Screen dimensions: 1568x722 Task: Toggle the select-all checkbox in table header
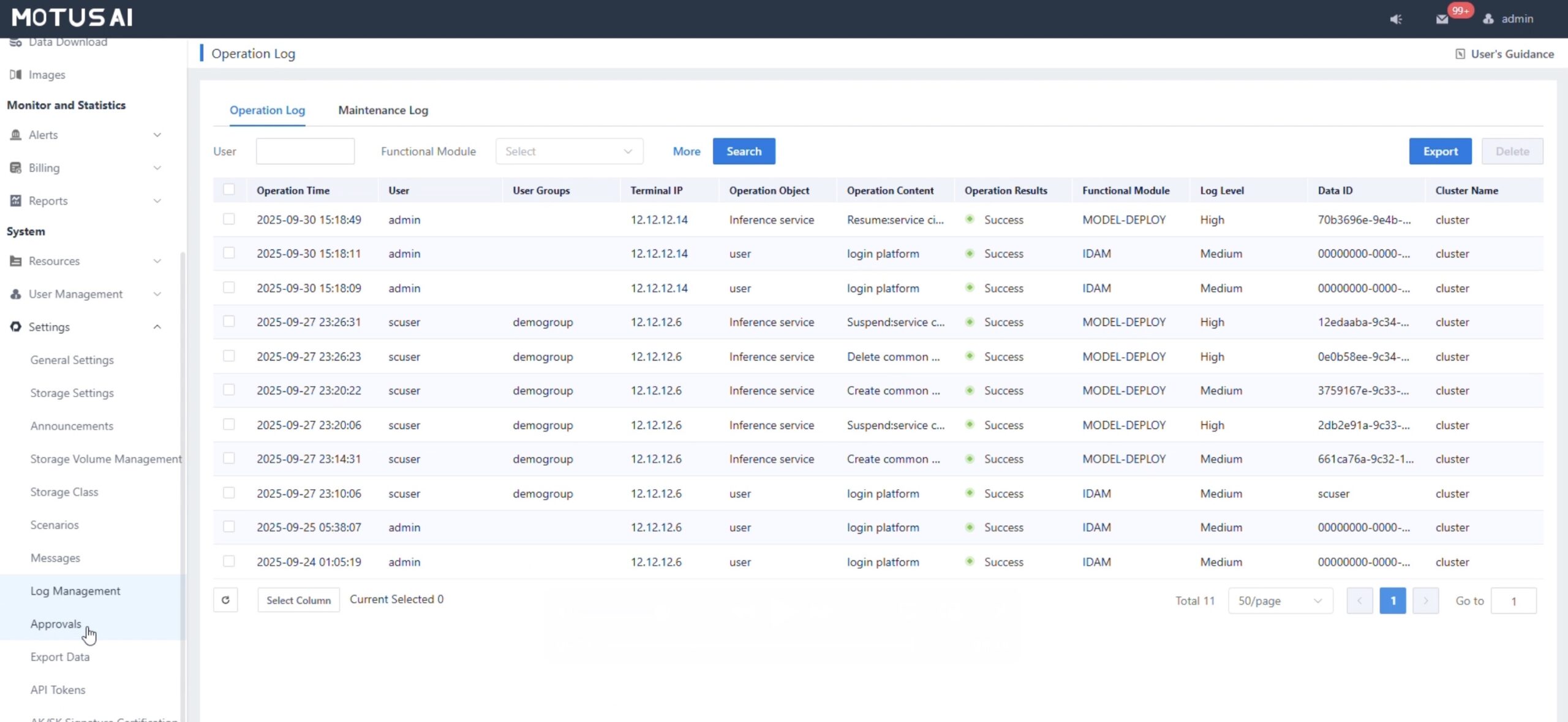click(x=228, y=190)
